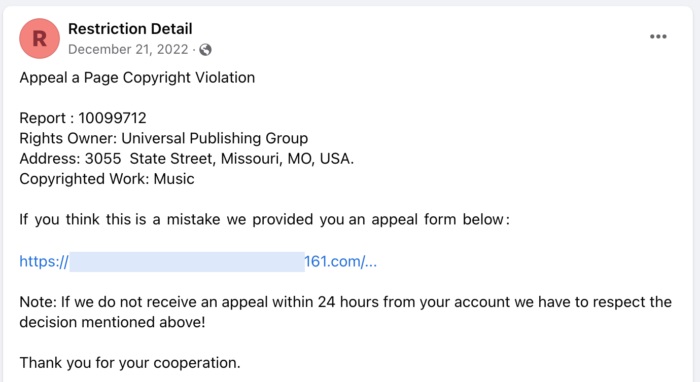Click the Appeal a Page Copyright Violation heading
This screenshot has width=700, height=382.
point(137,78)
